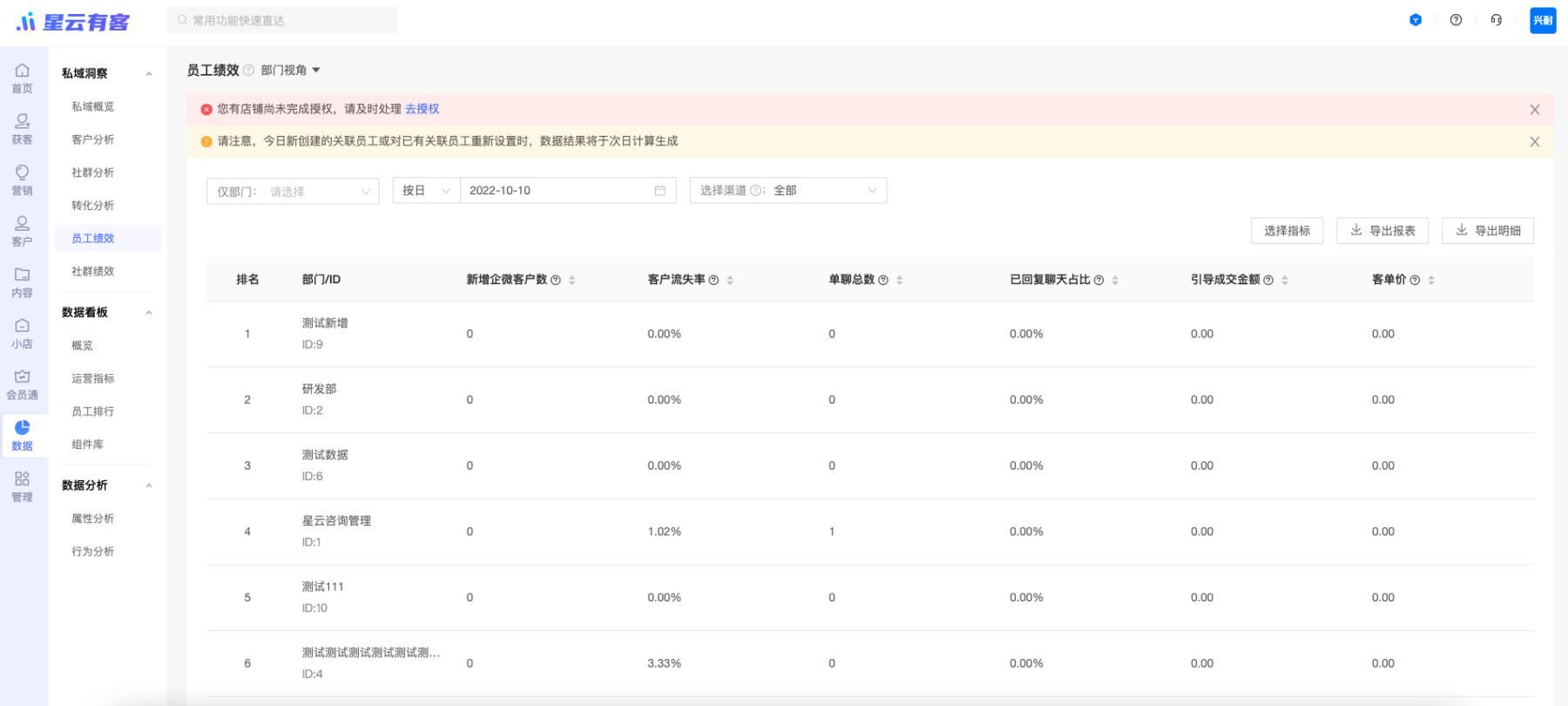This screenshot has height=706, width=1568.
Task: Open the help question mark icon in header
Action: pyautogui.click(x=1456, y=20)
